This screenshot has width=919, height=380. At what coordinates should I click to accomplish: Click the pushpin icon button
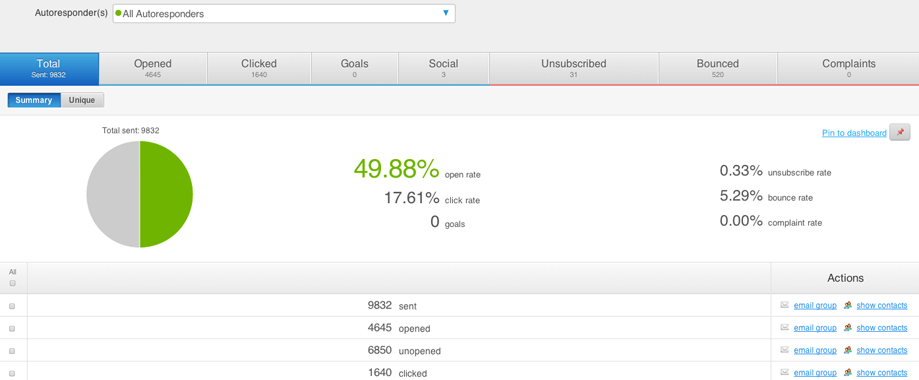click(x=900, y=133)
